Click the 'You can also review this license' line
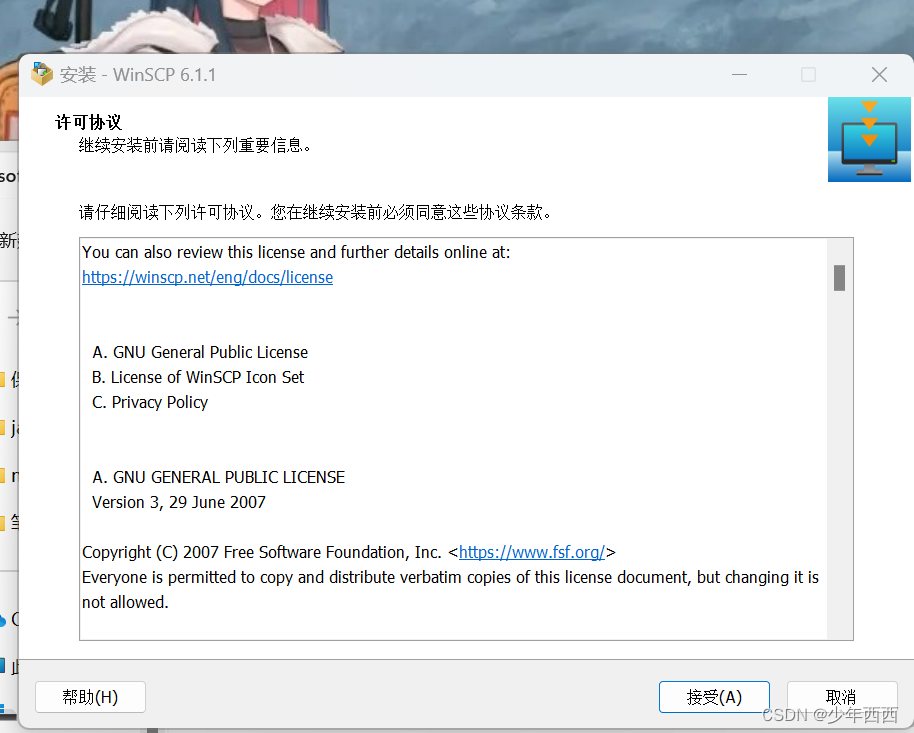The width and height of the screenshot is (914, 733). [296, 252]
